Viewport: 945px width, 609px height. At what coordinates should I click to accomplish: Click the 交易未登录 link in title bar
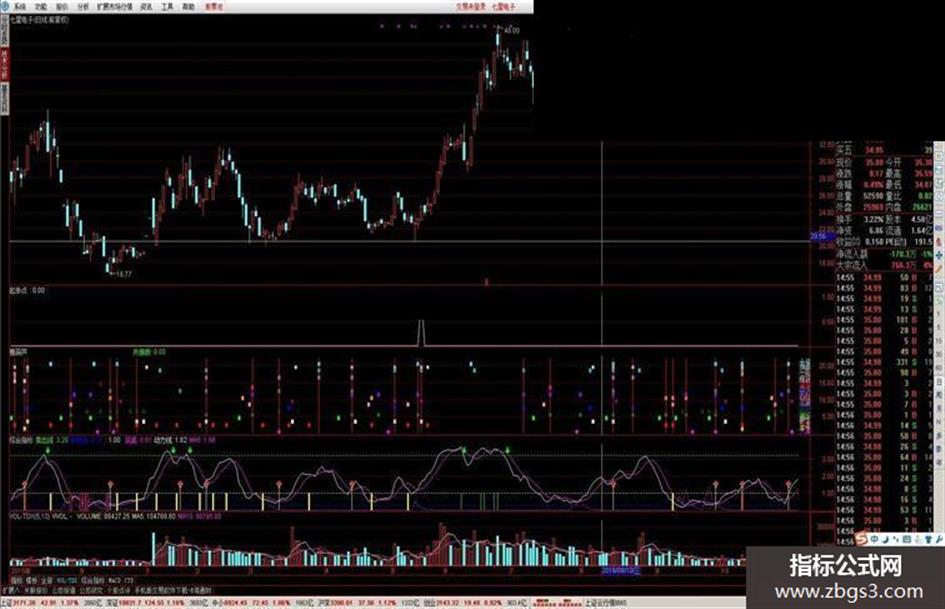click(x=471, y=7)
